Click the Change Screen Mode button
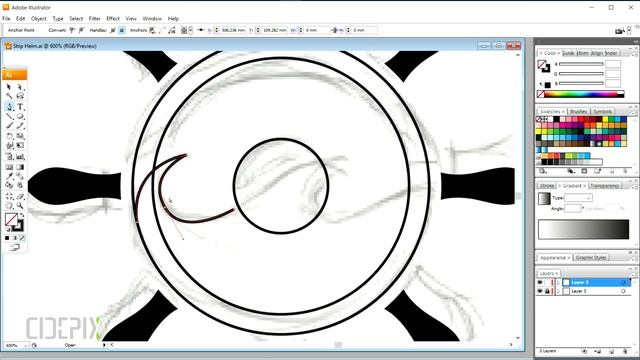Image resolution: width=640 pixels, height=360 pixels. 14,247
